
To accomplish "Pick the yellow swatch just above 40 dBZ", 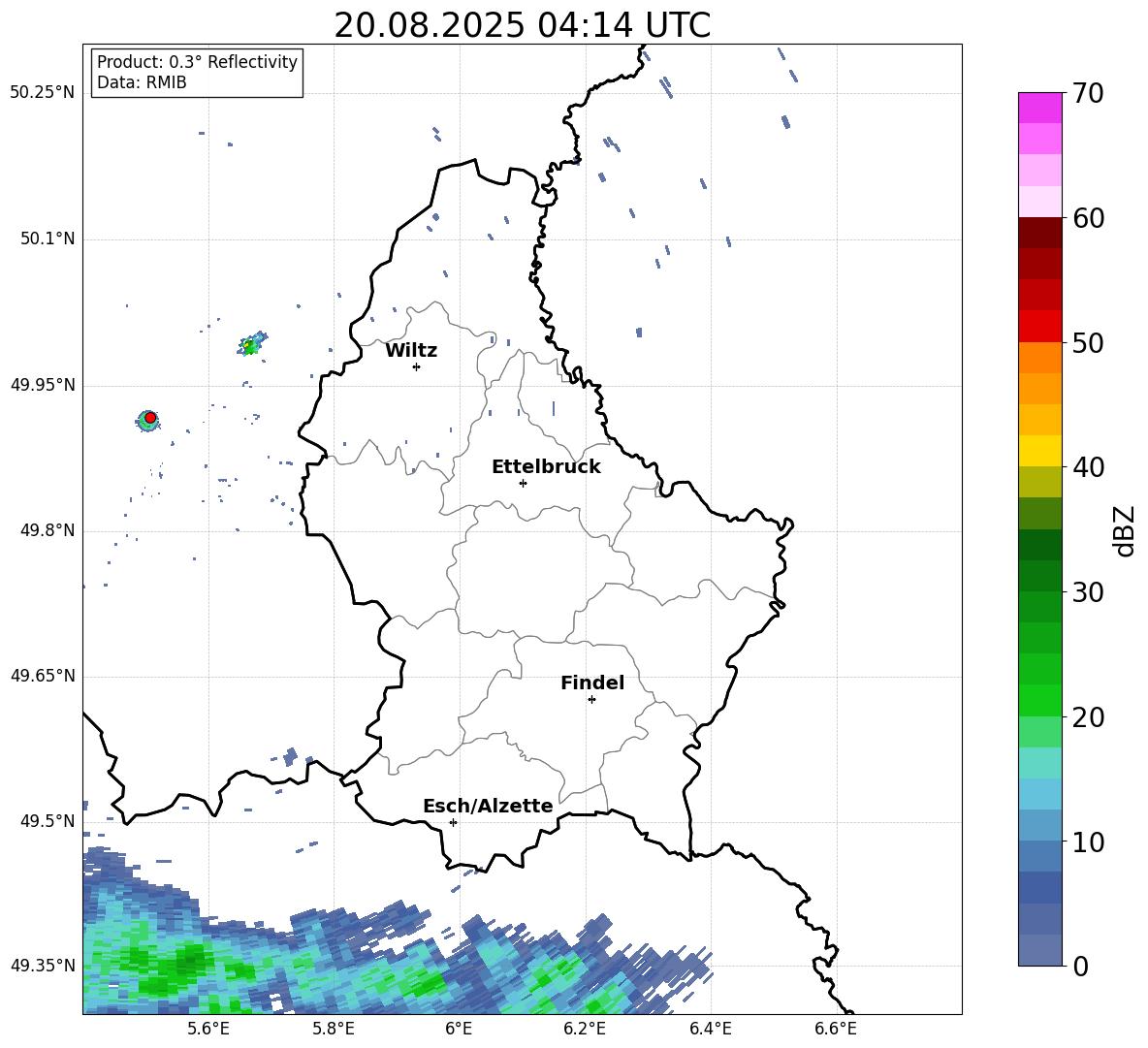I will (x=1039, y=451).
